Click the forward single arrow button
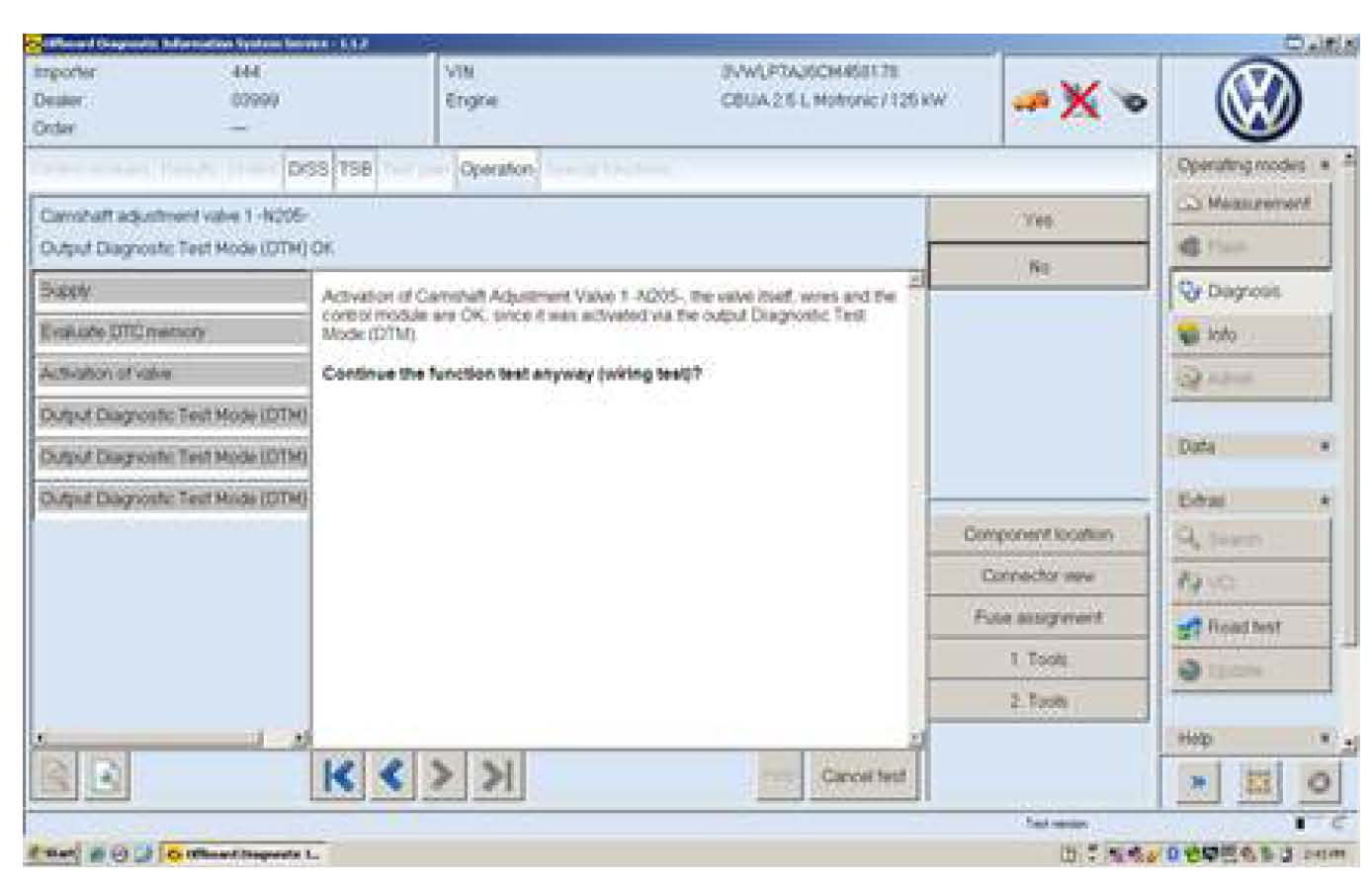Image resolution: width=1372 pixels, height=891 pixels. 444,776
